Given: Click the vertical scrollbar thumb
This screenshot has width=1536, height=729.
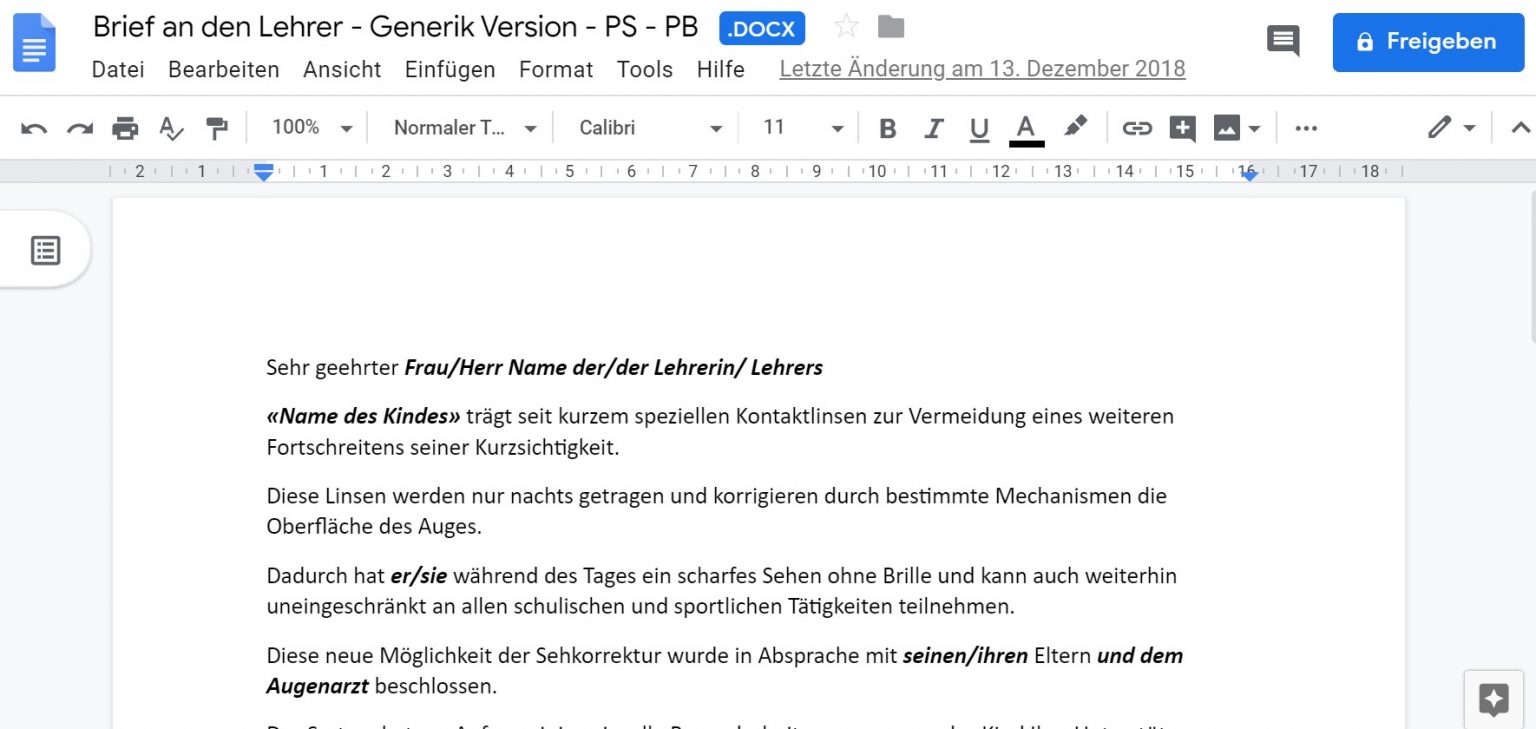Looking at the screenshot, I should tap(1531, 267).
